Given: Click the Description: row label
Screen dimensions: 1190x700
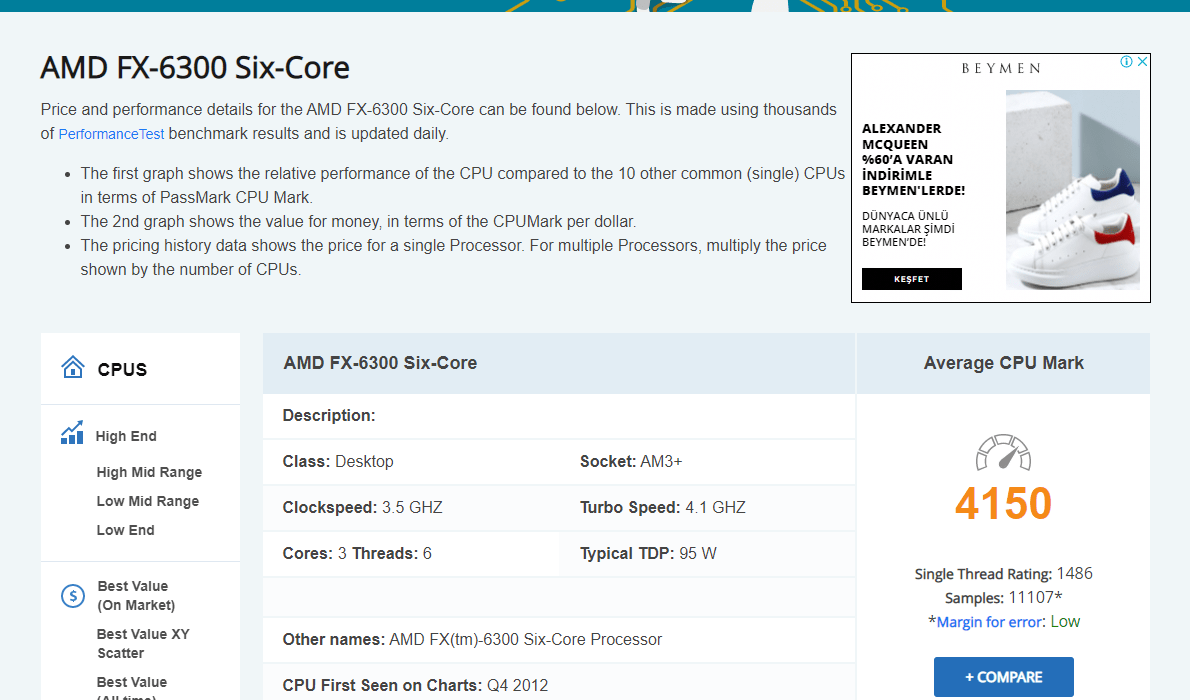Looking at the screenshot, I should [329, 415].
